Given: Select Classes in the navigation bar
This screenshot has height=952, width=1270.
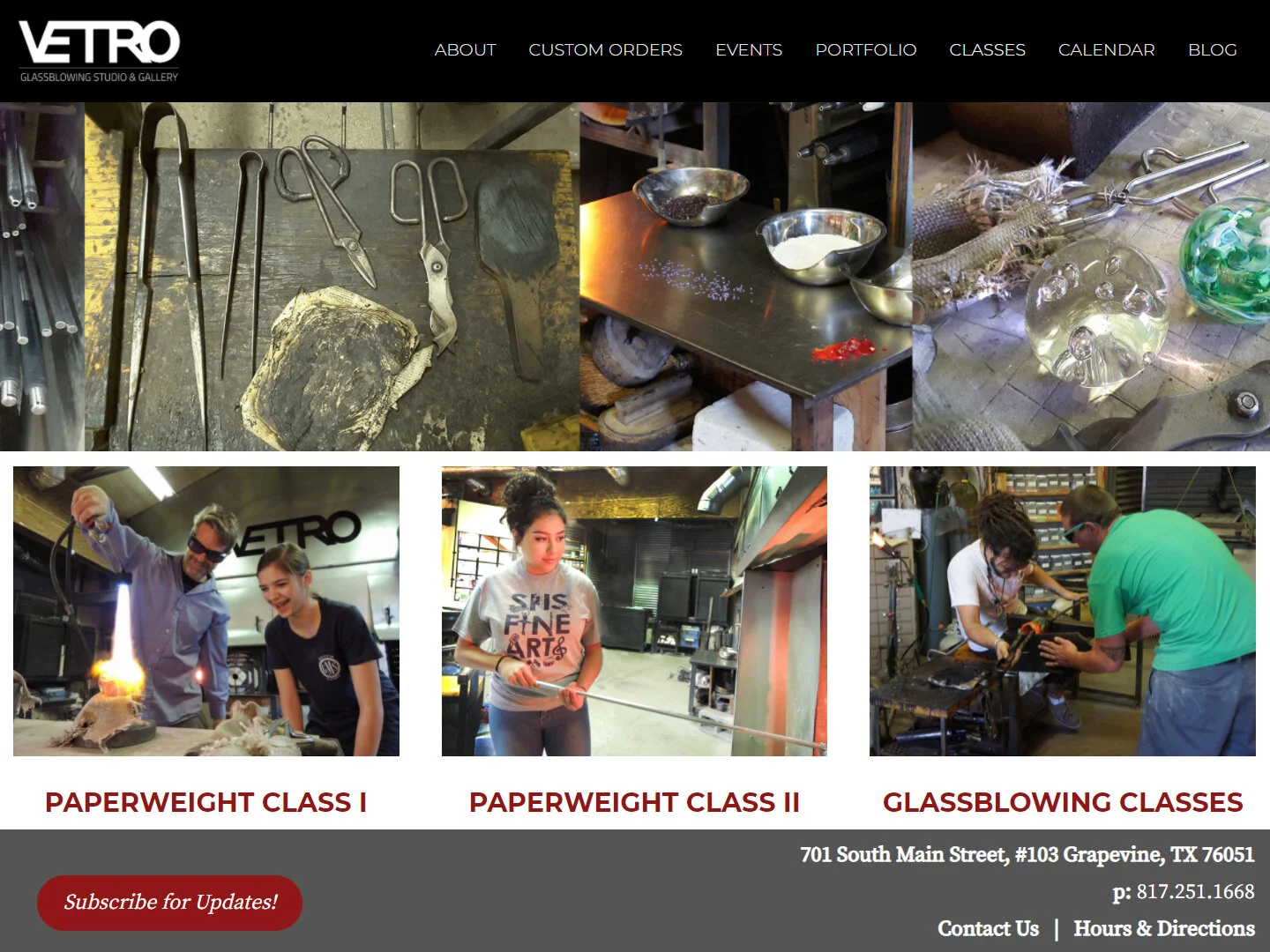Looking at the screenshot, I should coord(987,50).
